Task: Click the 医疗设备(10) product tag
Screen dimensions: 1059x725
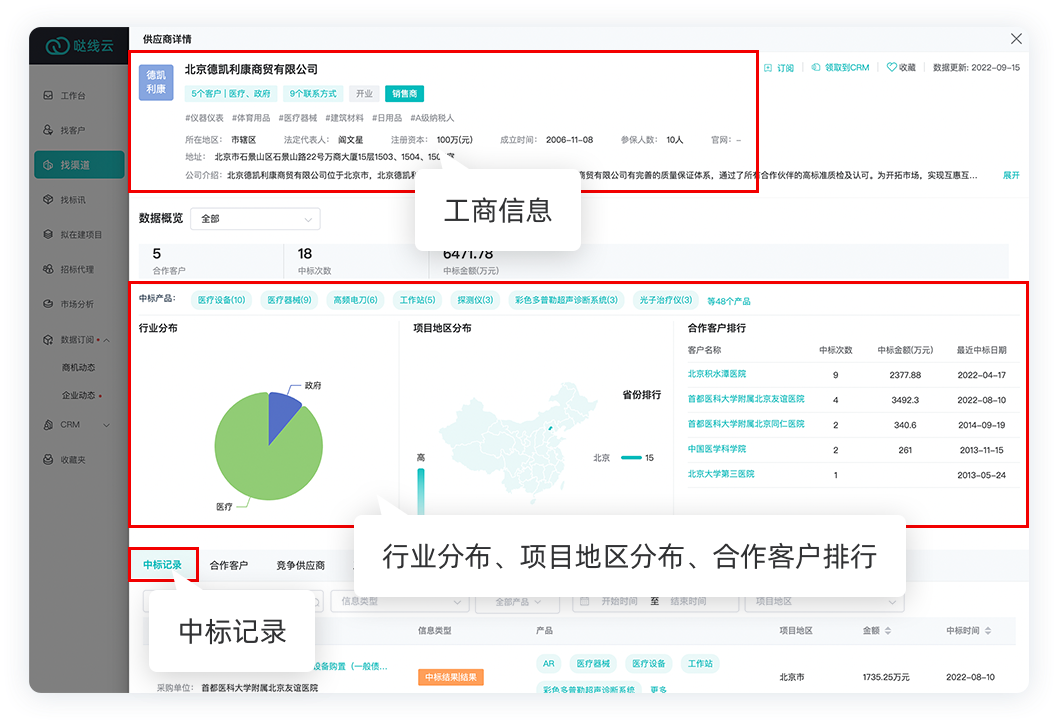Action: pyautogui.click(x=222, y=300)
